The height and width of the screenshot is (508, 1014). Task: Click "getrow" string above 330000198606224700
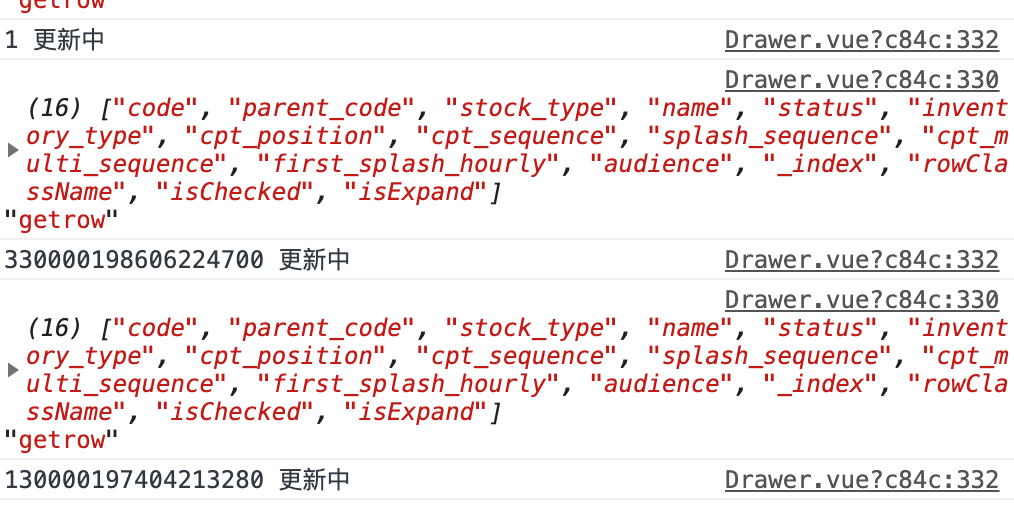[61, 220]
